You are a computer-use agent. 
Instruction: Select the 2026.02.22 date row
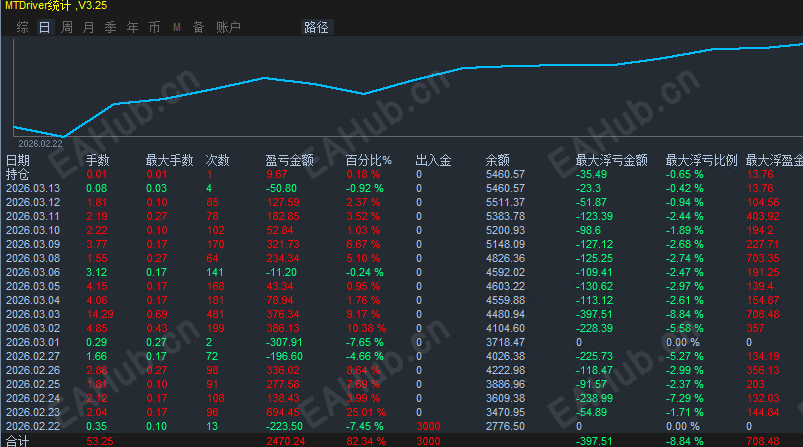click(33, 426)
